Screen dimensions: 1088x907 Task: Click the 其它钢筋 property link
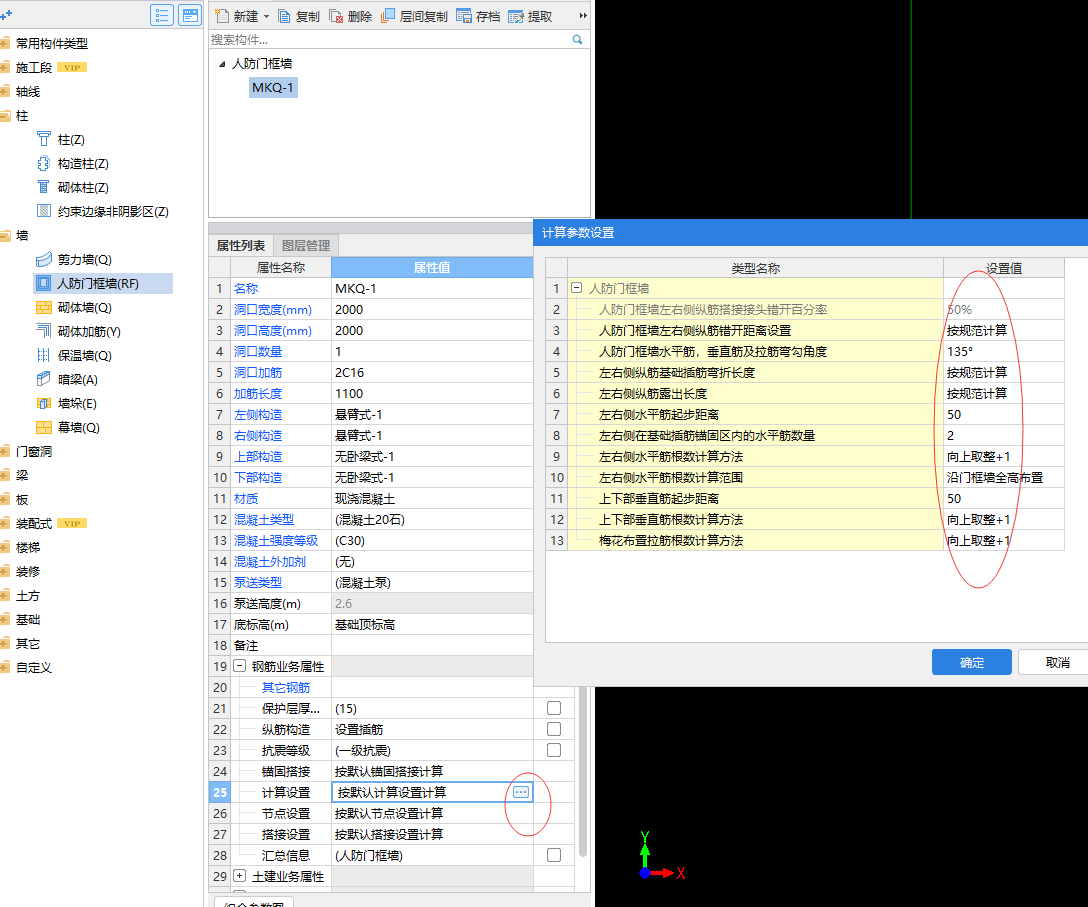286,687
